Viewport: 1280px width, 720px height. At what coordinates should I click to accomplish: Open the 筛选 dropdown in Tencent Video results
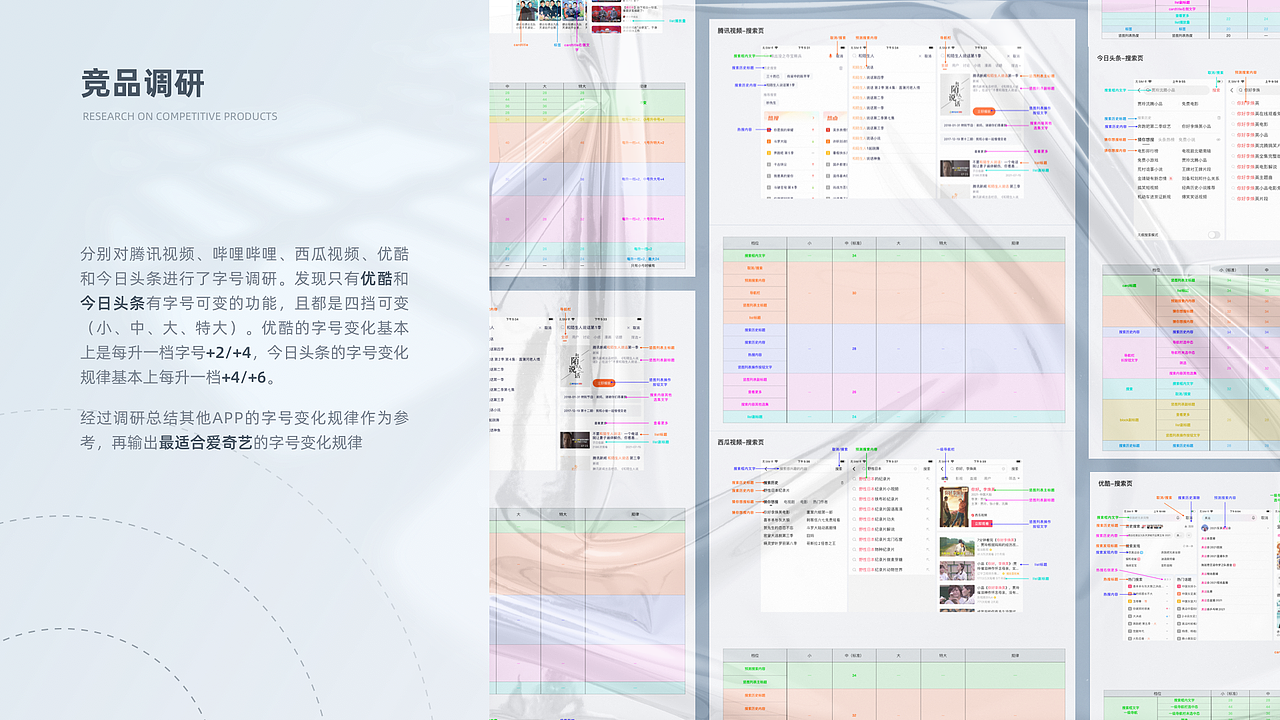[x=1016, y=65]
